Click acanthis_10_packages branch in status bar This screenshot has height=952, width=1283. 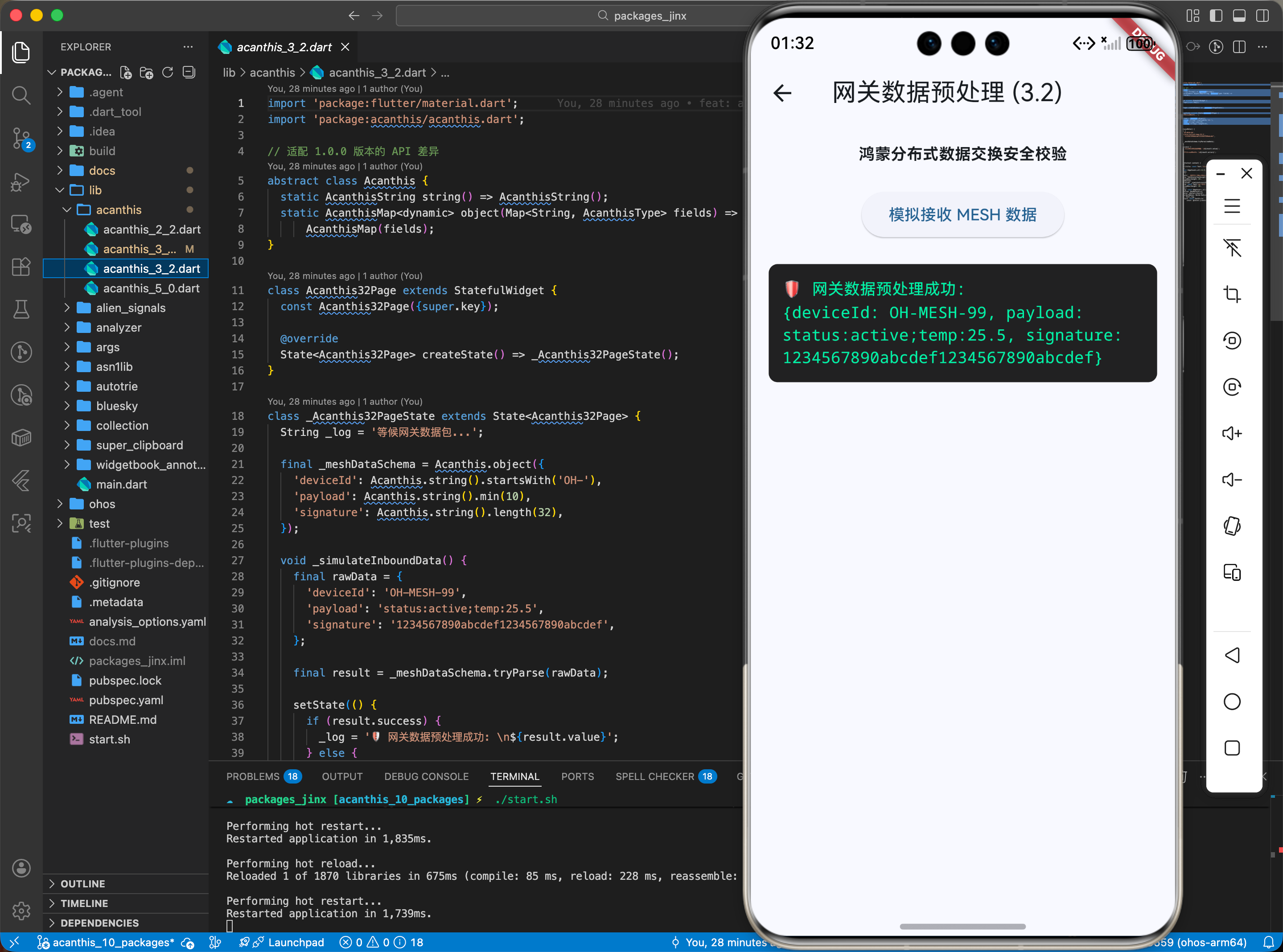(113, 942)
